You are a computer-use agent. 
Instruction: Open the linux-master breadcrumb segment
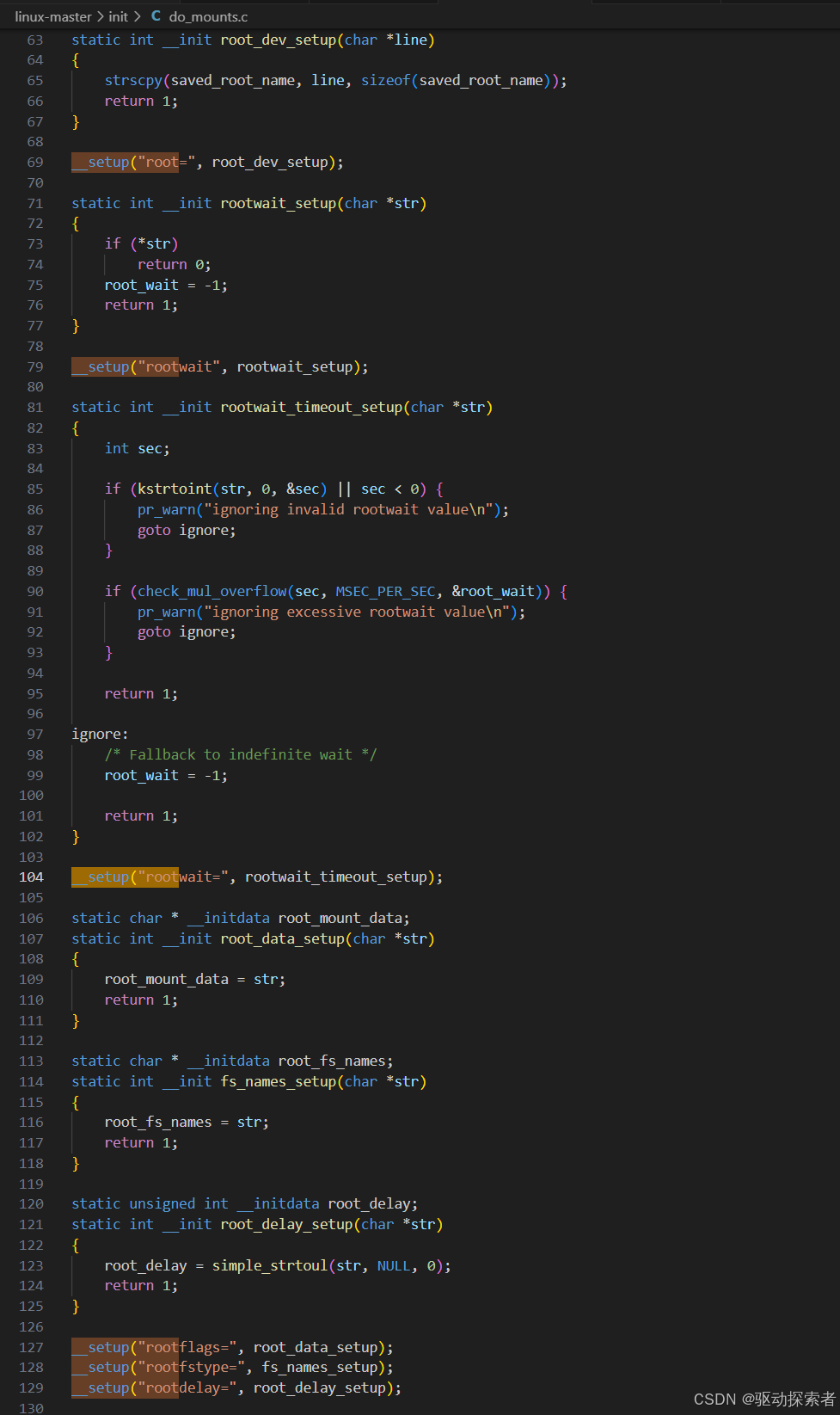(53, 16)
